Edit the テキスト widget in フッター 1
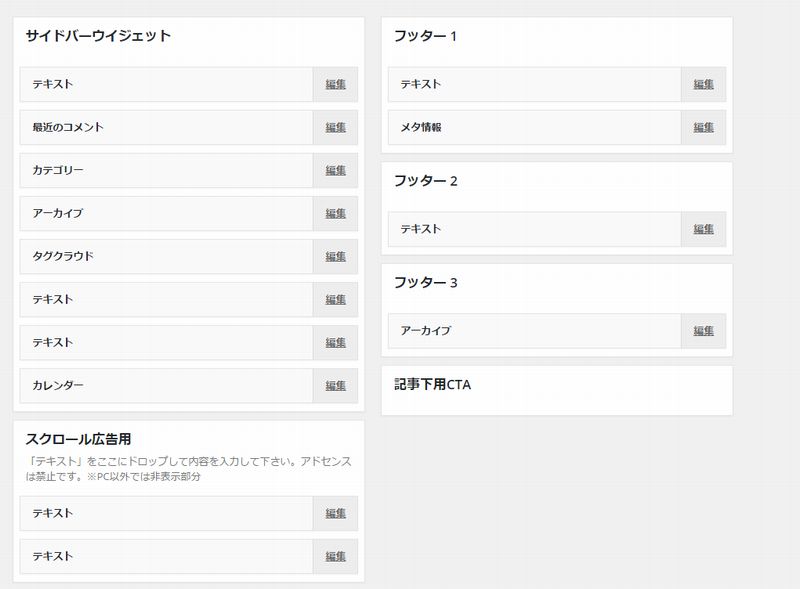The image size is (800, 589). pyautogui.click(x=703, y=84)
